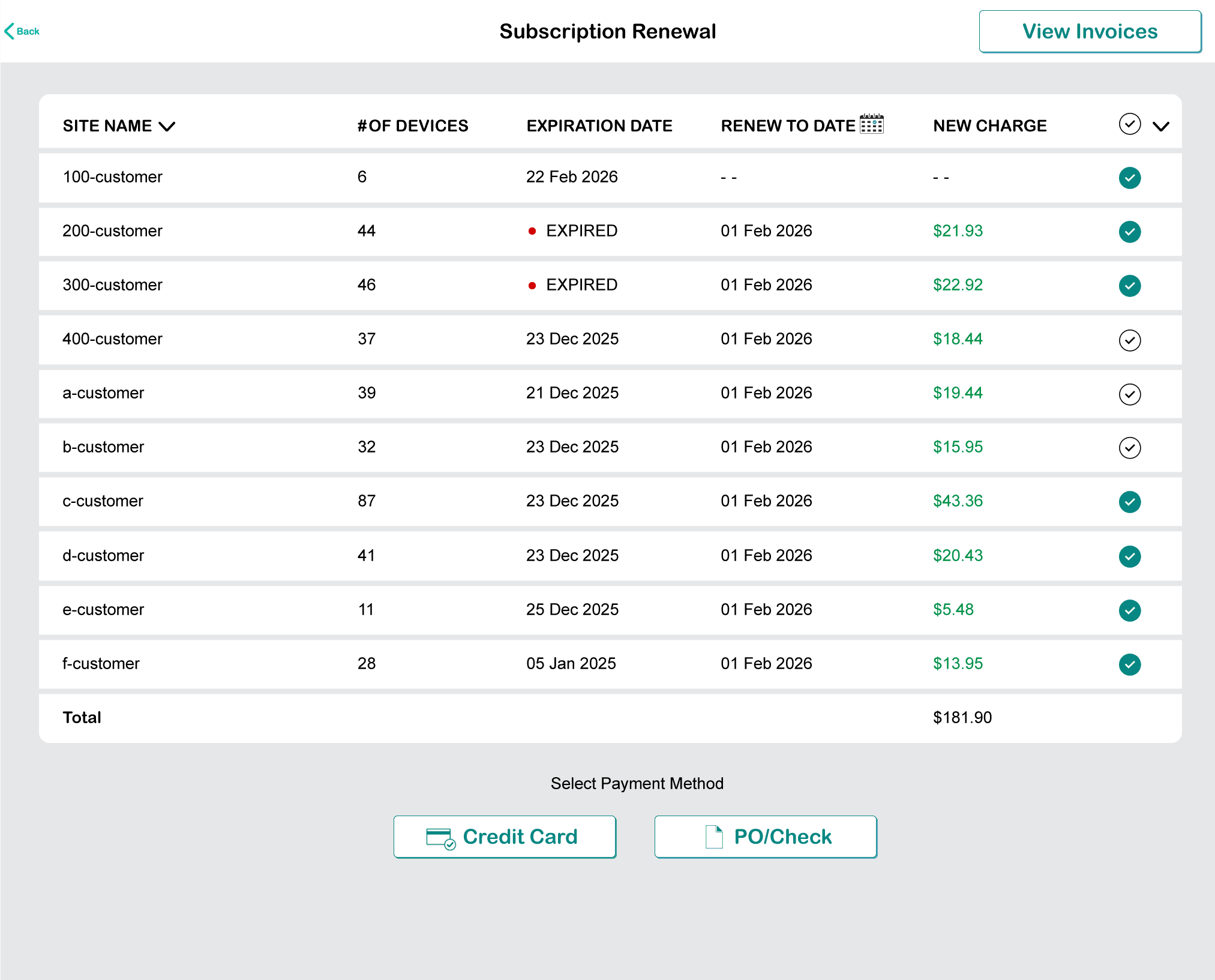This screenshot has width=1215, height=980.
Task: Click the site name 300-customer
Action: pyautogui.click(x=112, y=285)
